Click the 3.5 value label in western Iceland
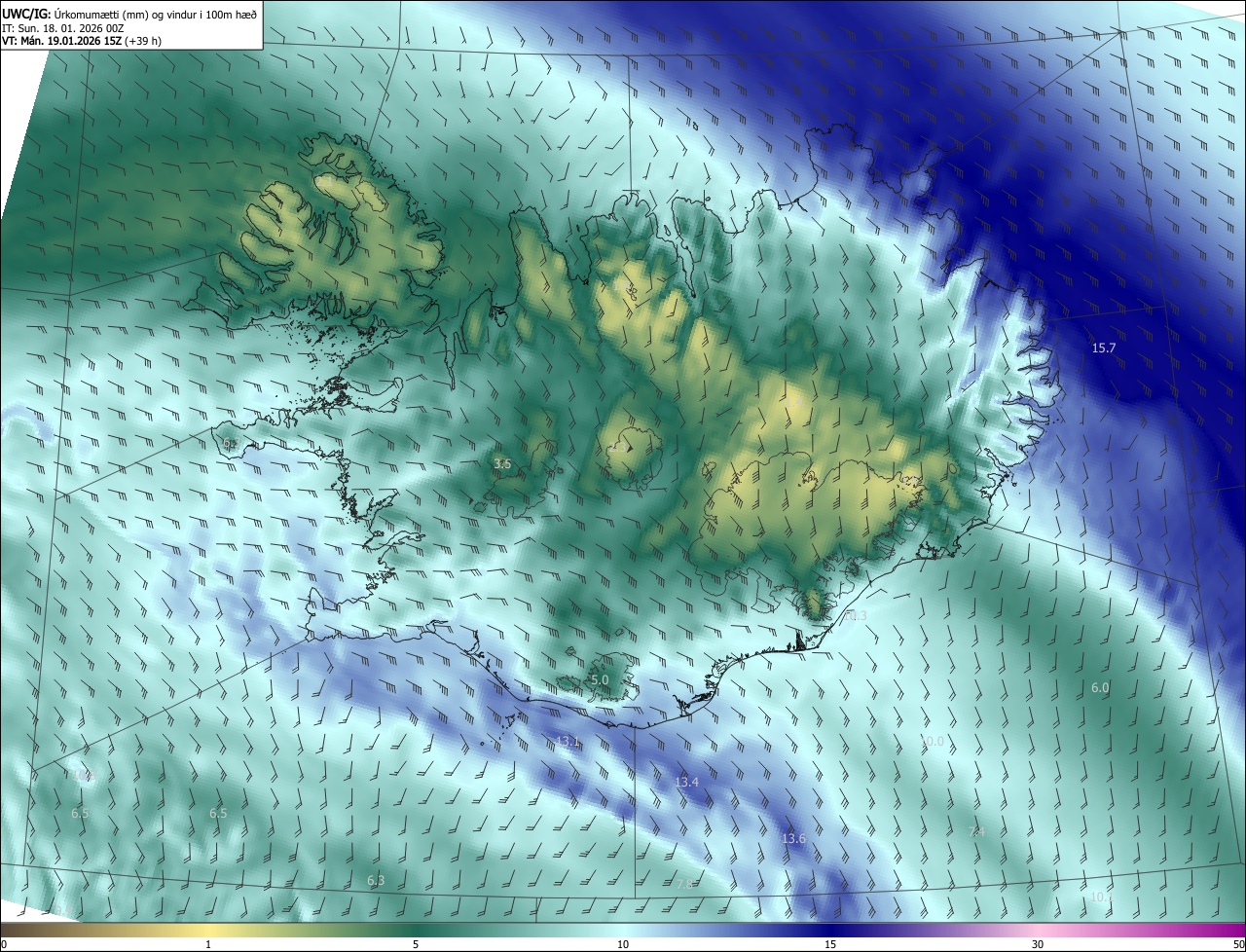The width and height of the screenshot is (1246, 952). tap(502, 464)
